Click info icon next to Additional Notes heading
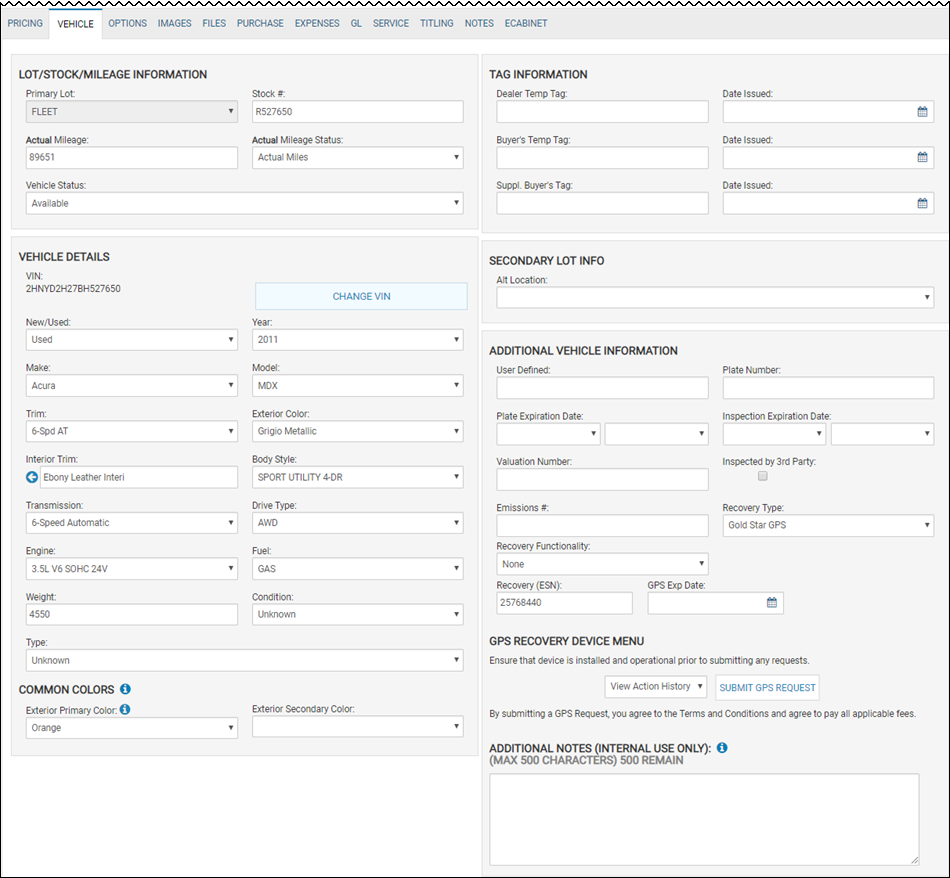This screenshot has height=878, width=950. [x=722, y=748]
